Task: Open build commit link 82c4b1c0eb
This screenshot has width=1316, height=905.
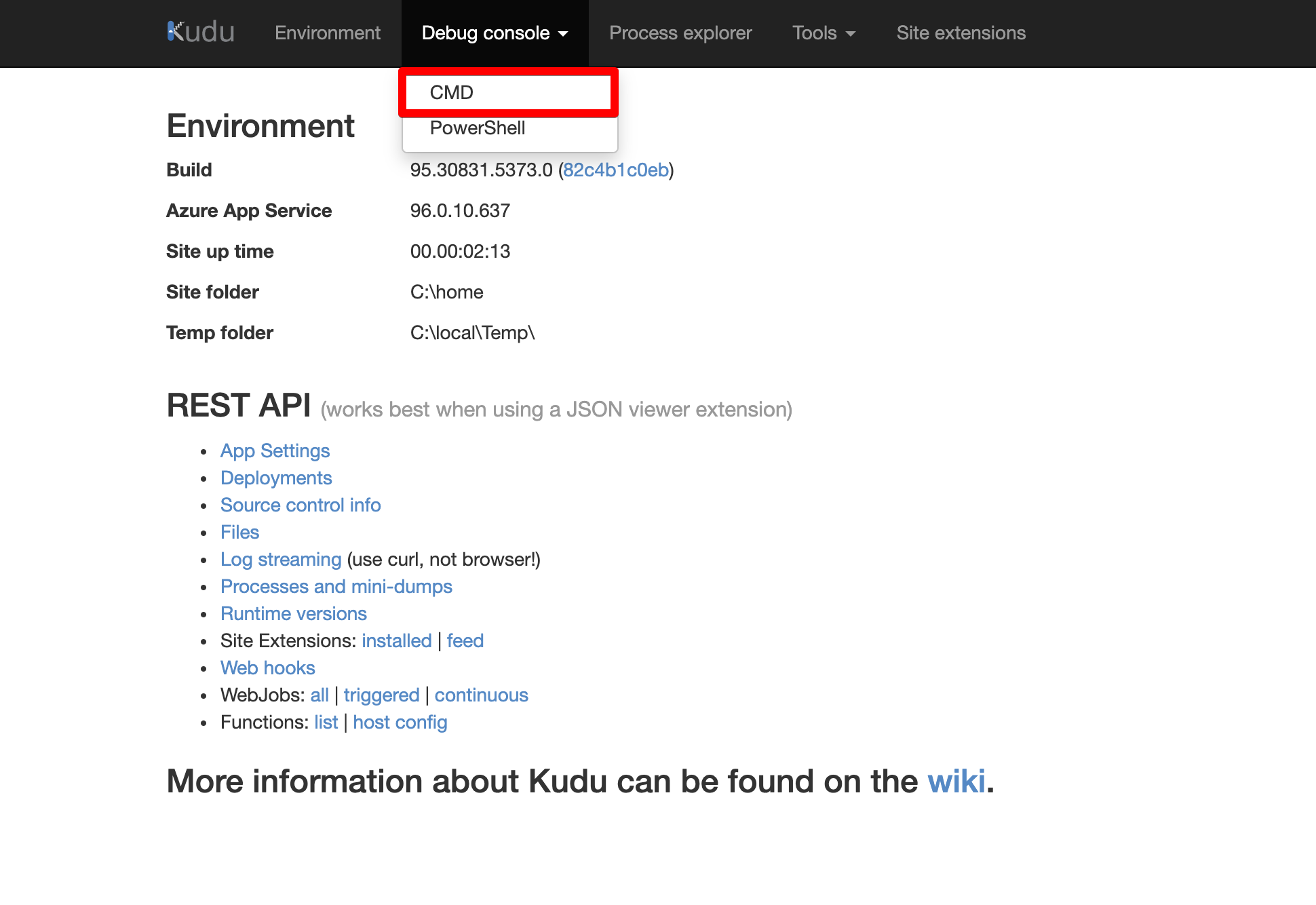Action: point(616,170)
